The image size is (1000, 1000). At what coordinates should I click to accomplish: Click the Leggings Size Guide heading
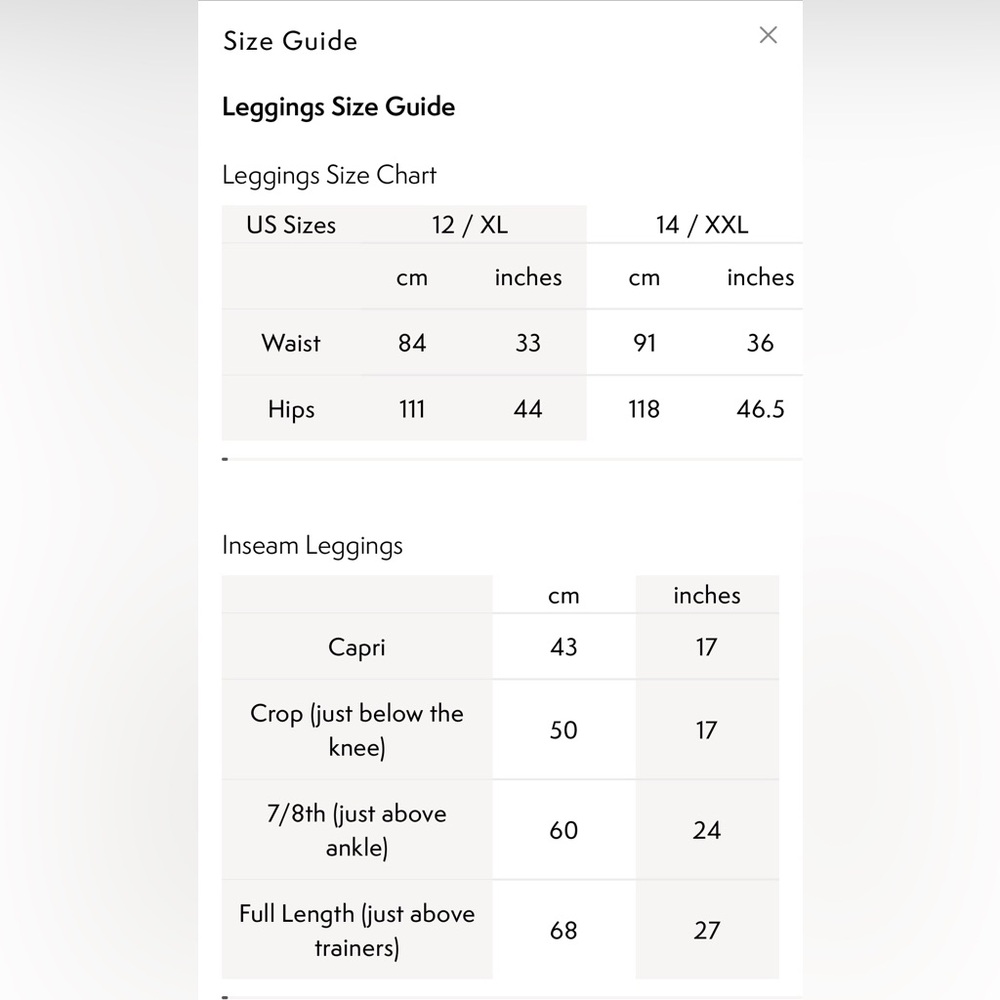[x=339, y=107]
